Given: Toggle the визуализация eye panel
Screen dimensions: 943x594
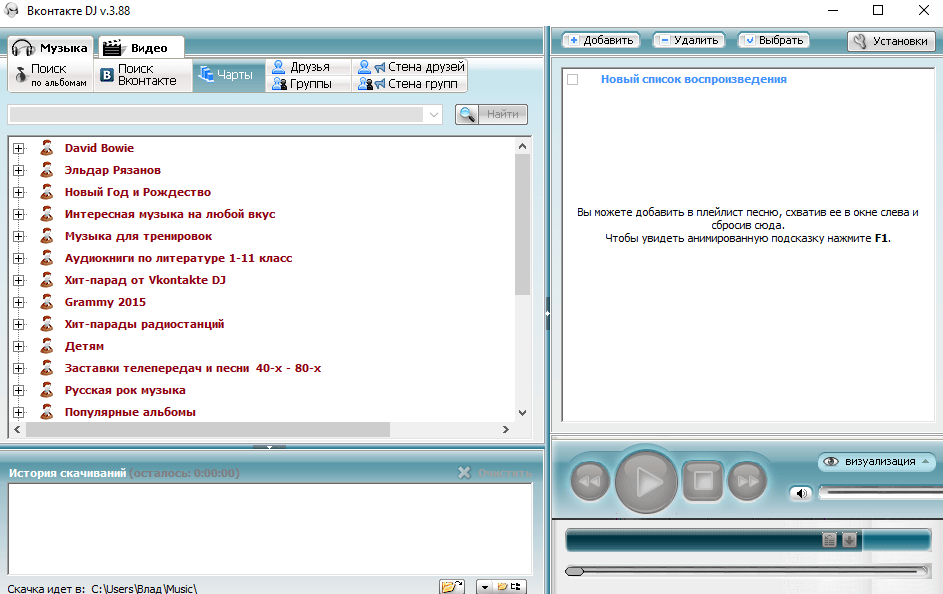Looking at the screenshot, I should click(876, 462).
